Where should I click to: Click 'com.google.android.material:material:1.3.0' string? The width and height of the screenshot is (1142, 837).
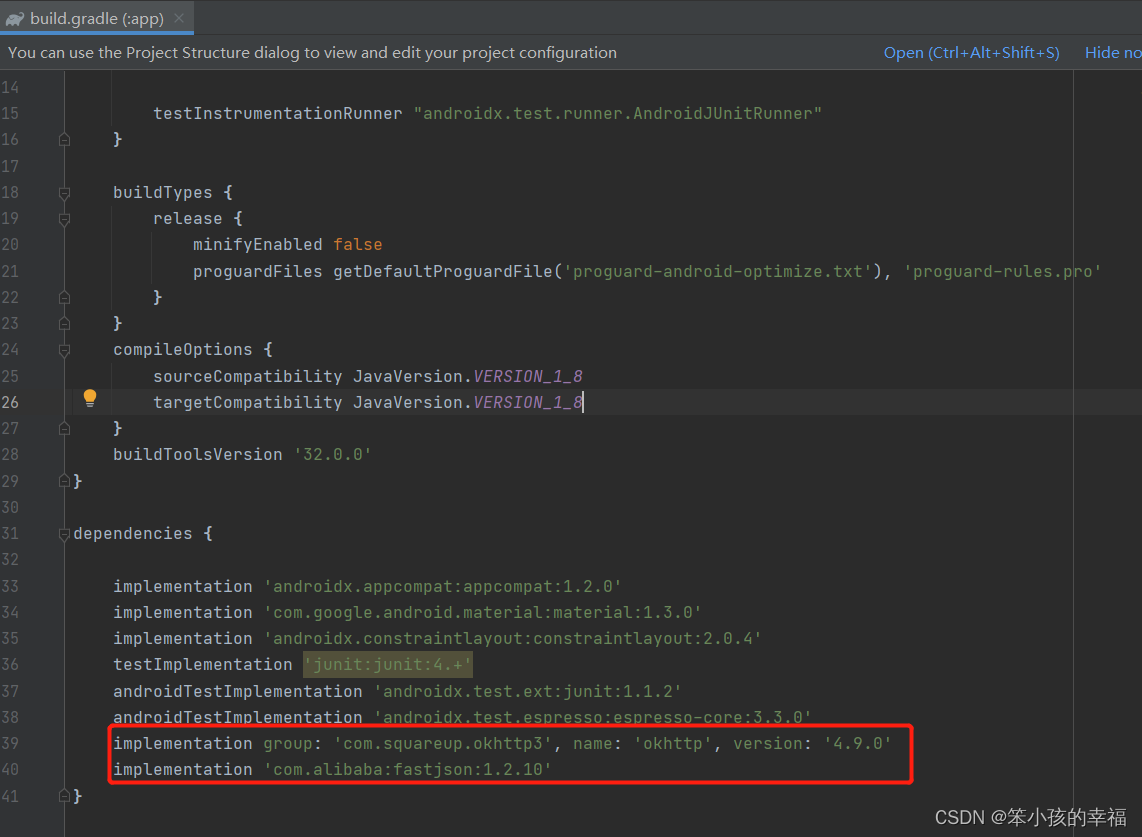[x=482, y=613]
